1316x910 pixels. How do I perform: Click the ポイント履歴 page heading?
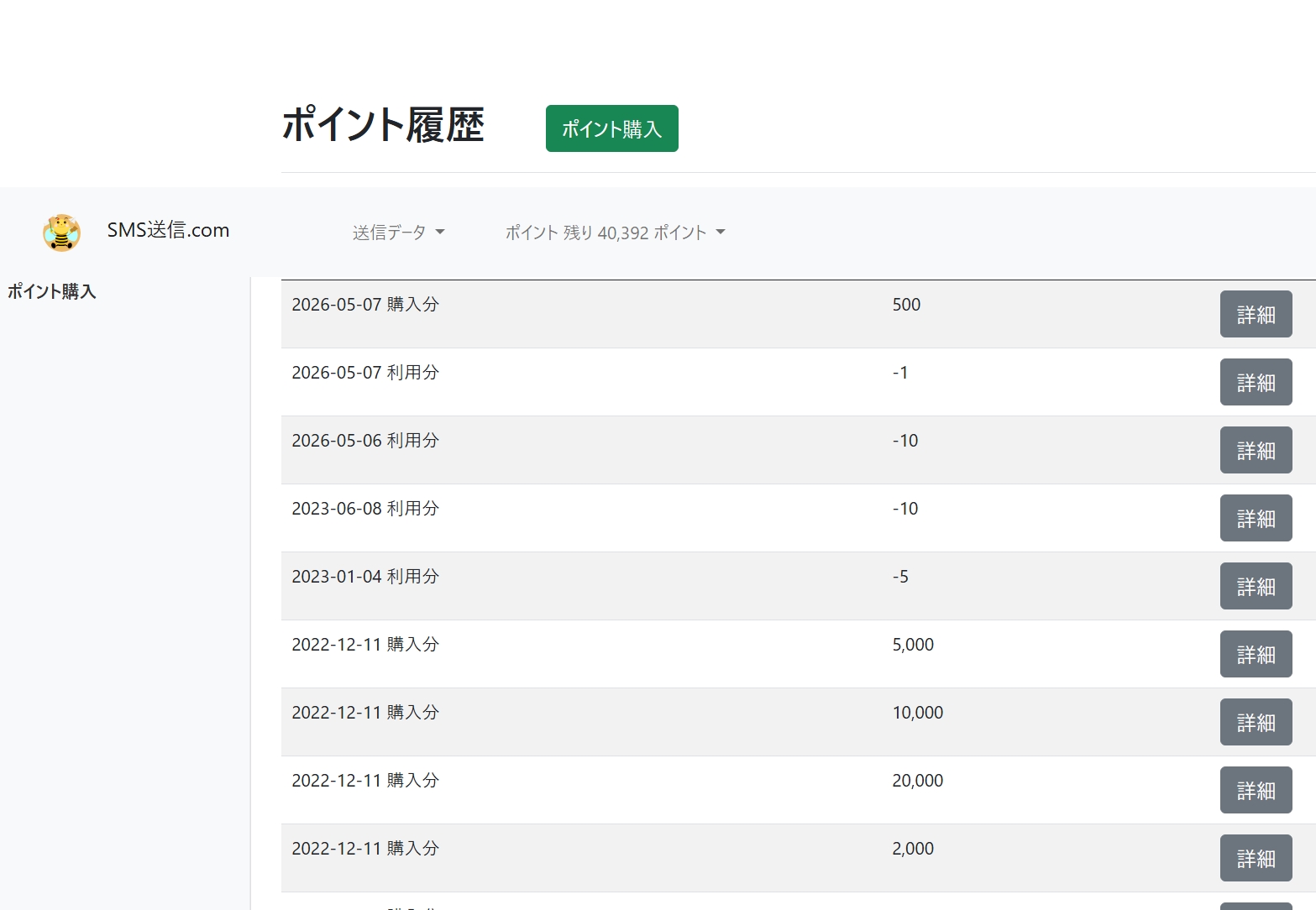(x=383, y=125)
